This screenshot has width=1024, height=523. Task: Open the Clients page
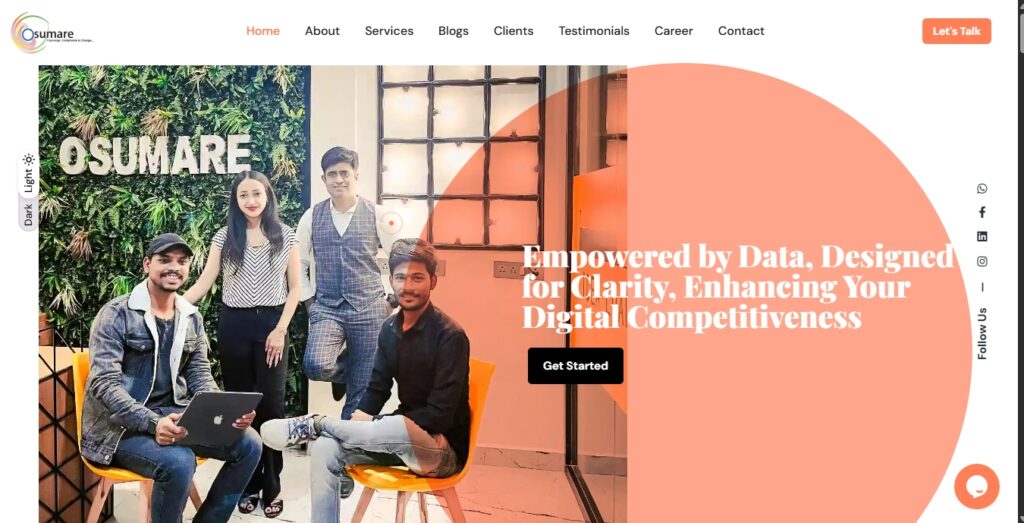click(x=513, y=31)
